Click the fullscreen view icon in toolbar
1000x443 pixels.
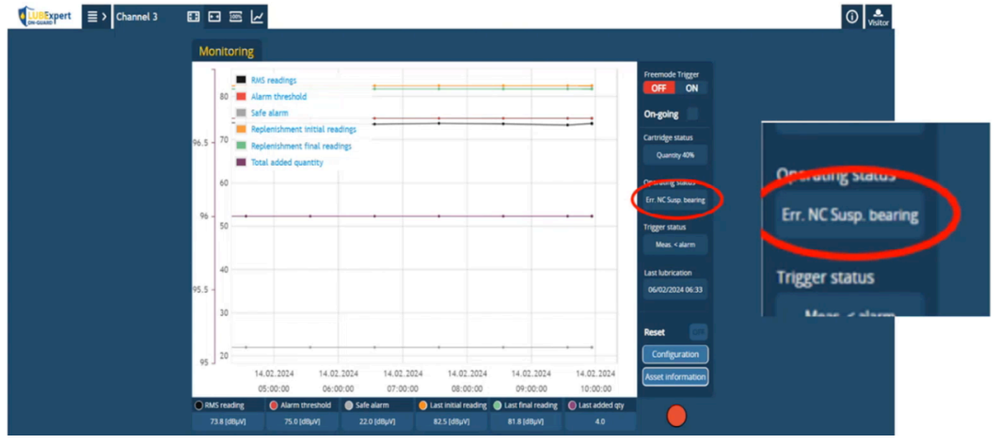(x=193, y=17)
